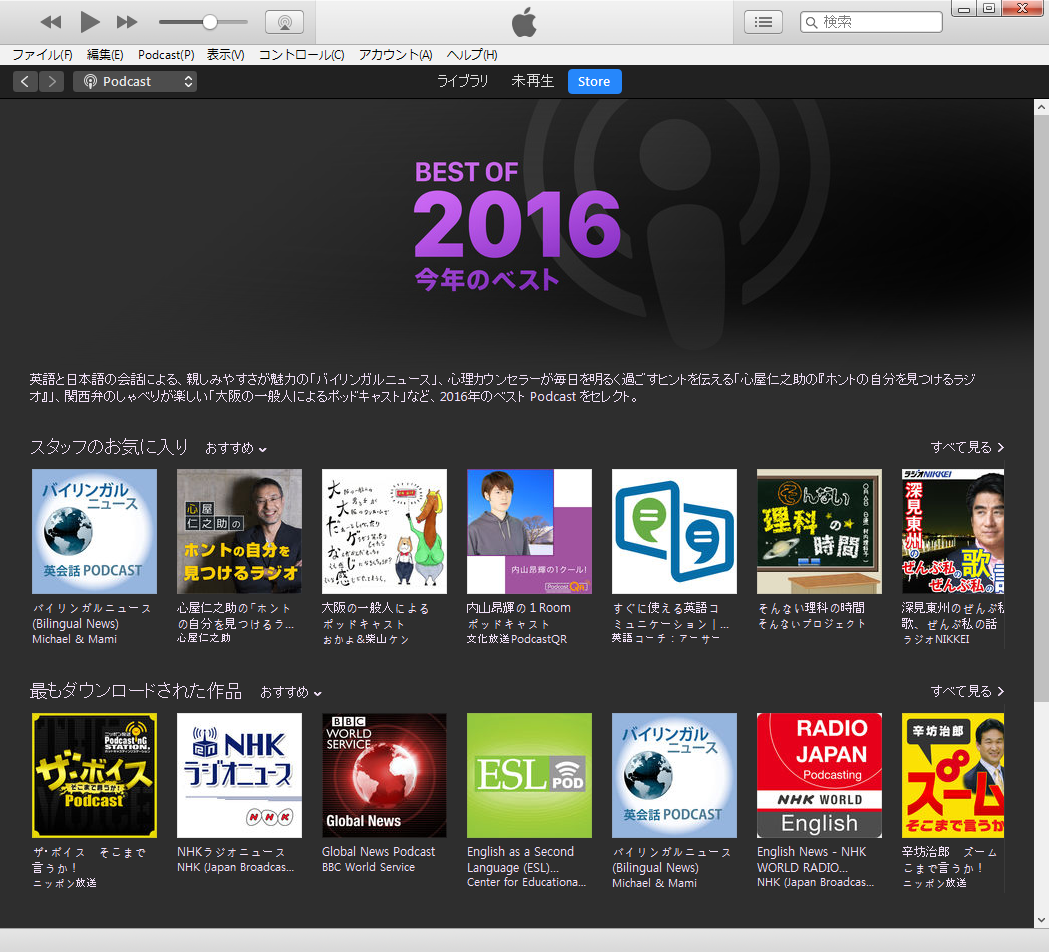Select the Store tab
This screenshot has height=952, width=1049.
click(594, 82)
